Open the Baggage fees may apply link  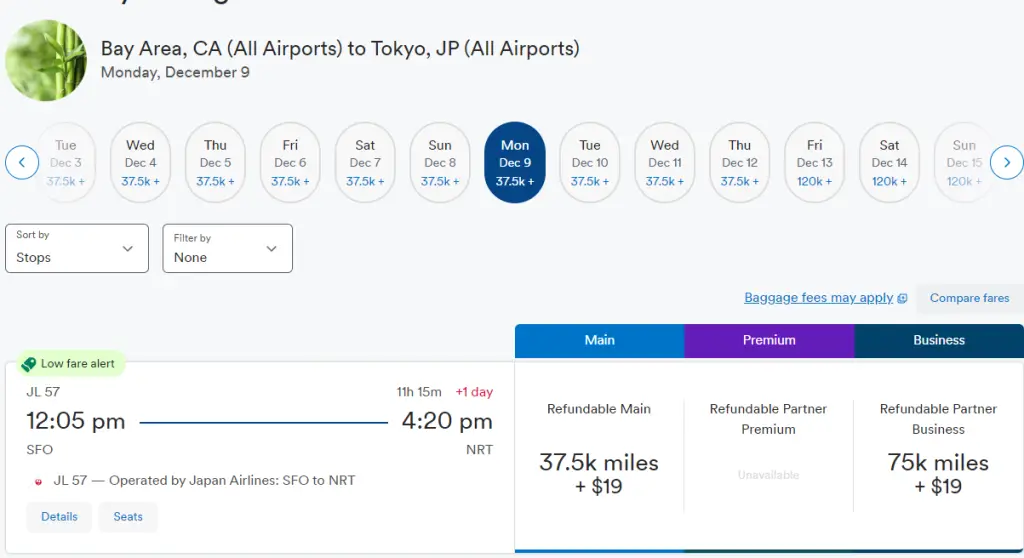coord(818,298)
